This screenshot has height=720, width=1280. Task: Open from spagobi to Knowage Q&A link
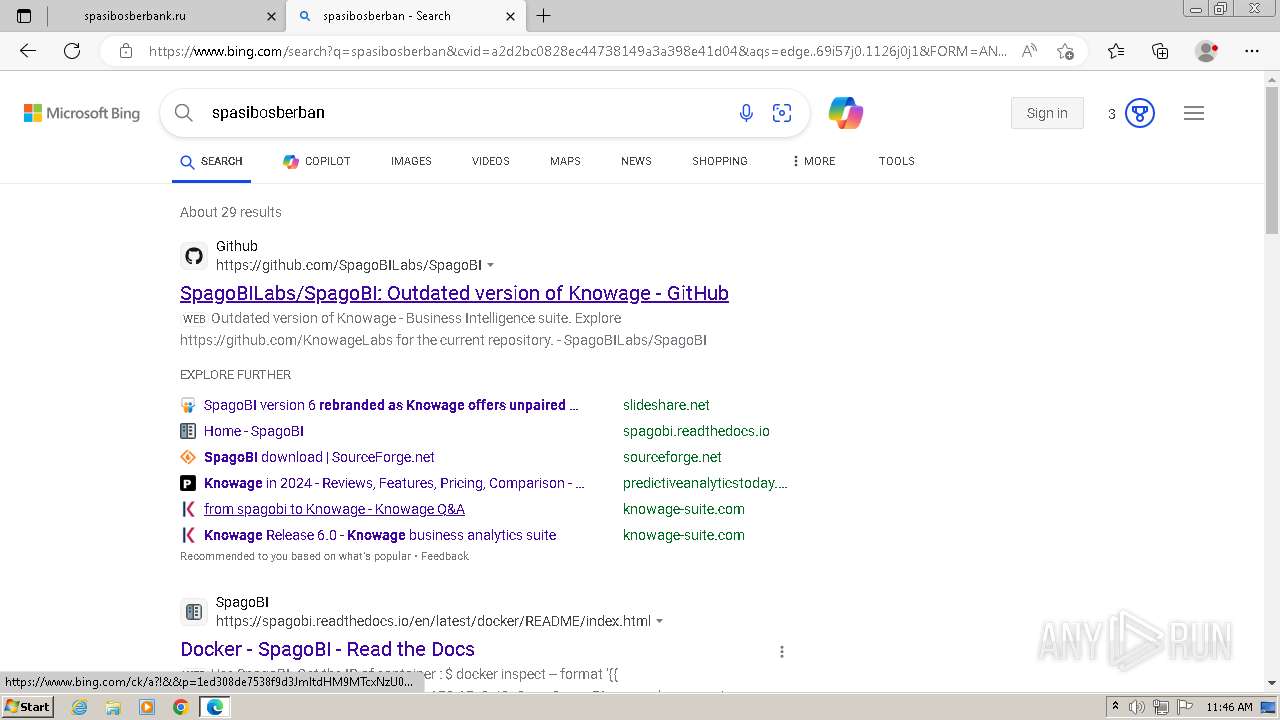[334, 509]
